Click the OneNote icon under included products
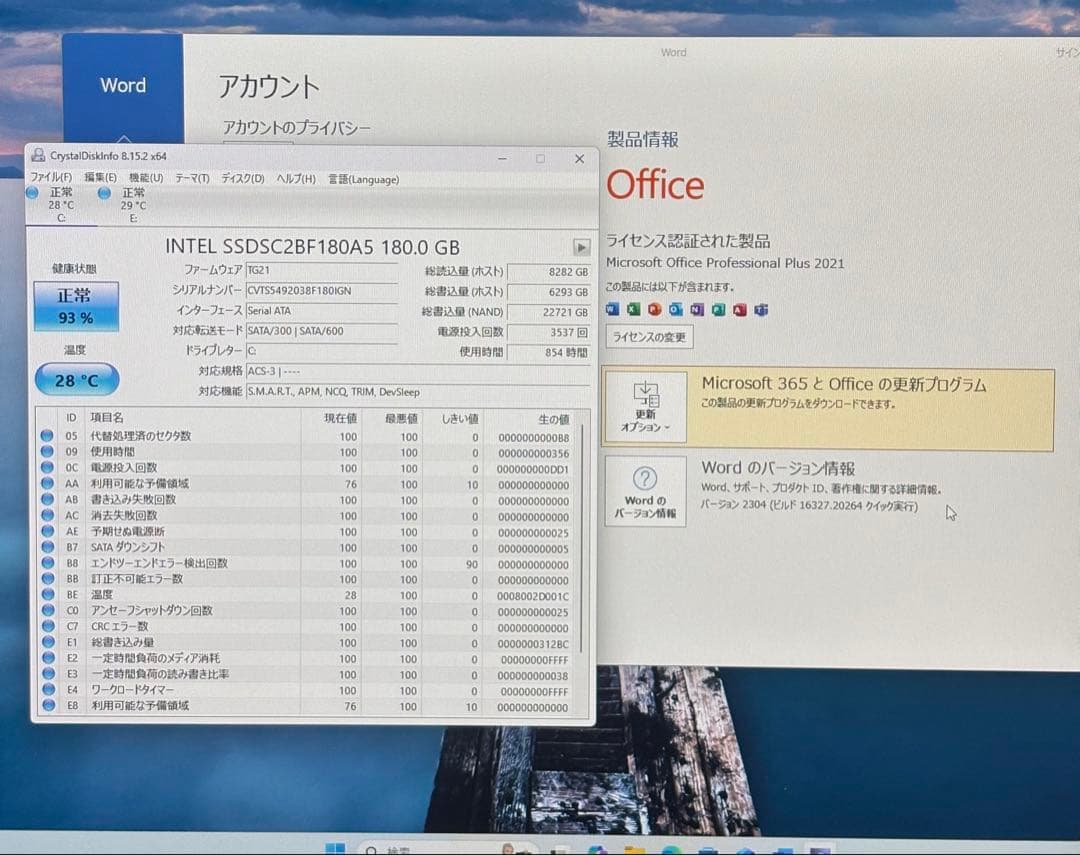The image size is (1080, 855). 697,309
